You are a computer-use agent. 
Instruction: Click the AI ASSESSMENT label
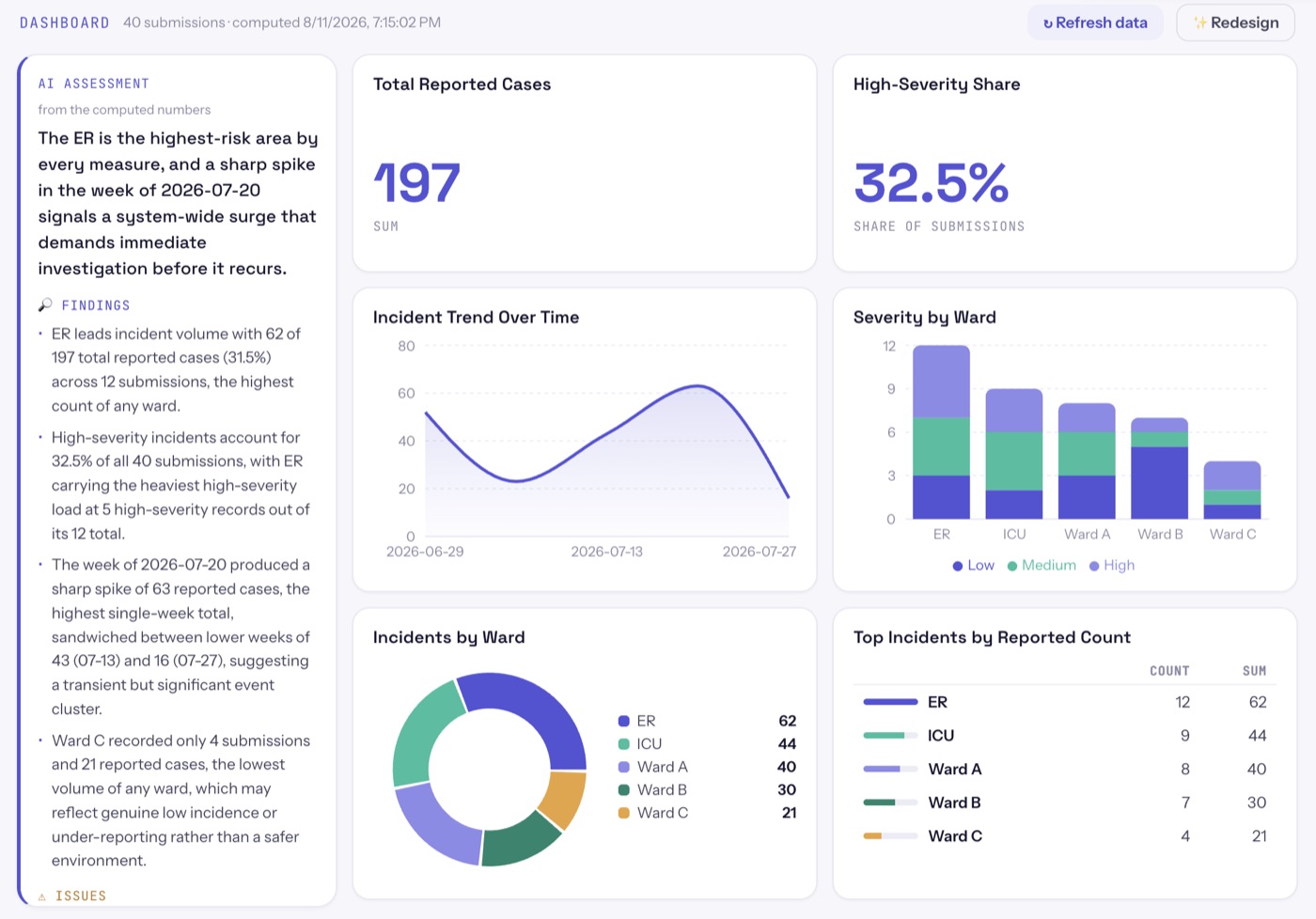pyautogui.click(x=93, y=84)
